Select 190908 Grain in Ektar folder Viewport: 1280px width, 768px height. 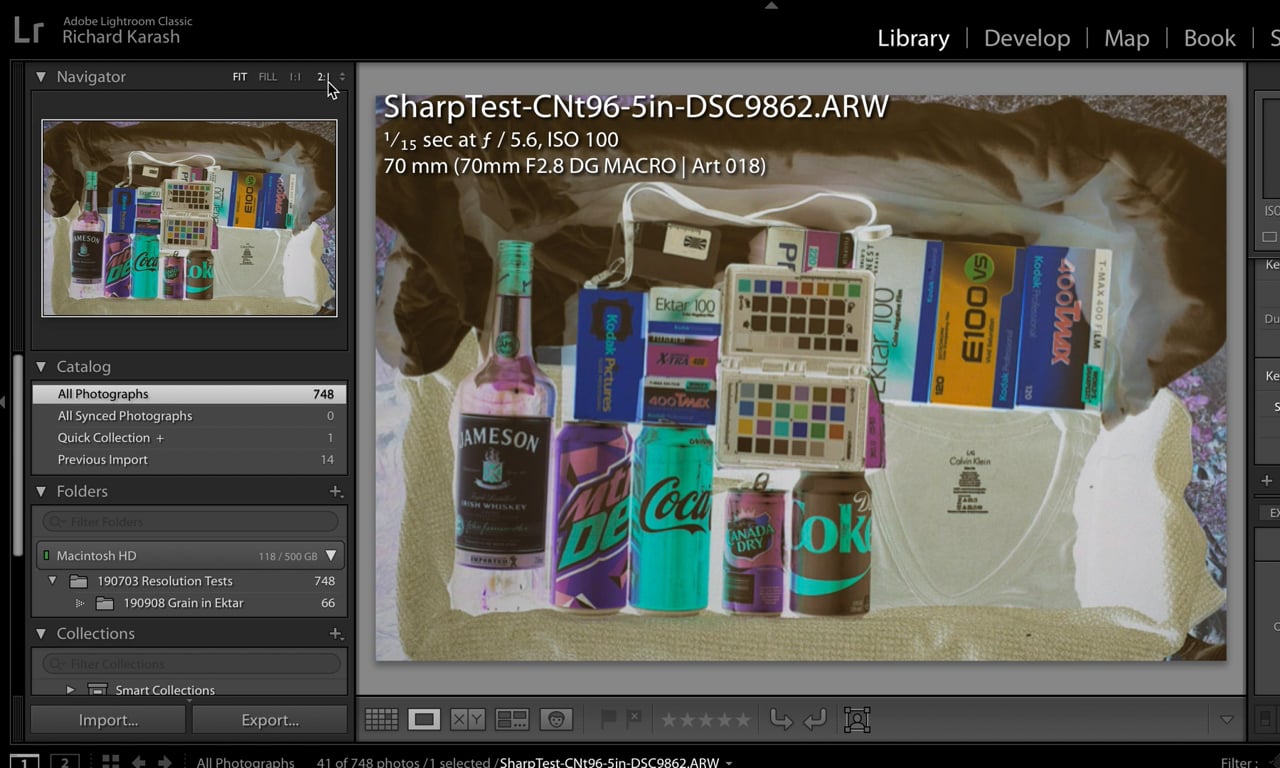(x=190, y=603)
